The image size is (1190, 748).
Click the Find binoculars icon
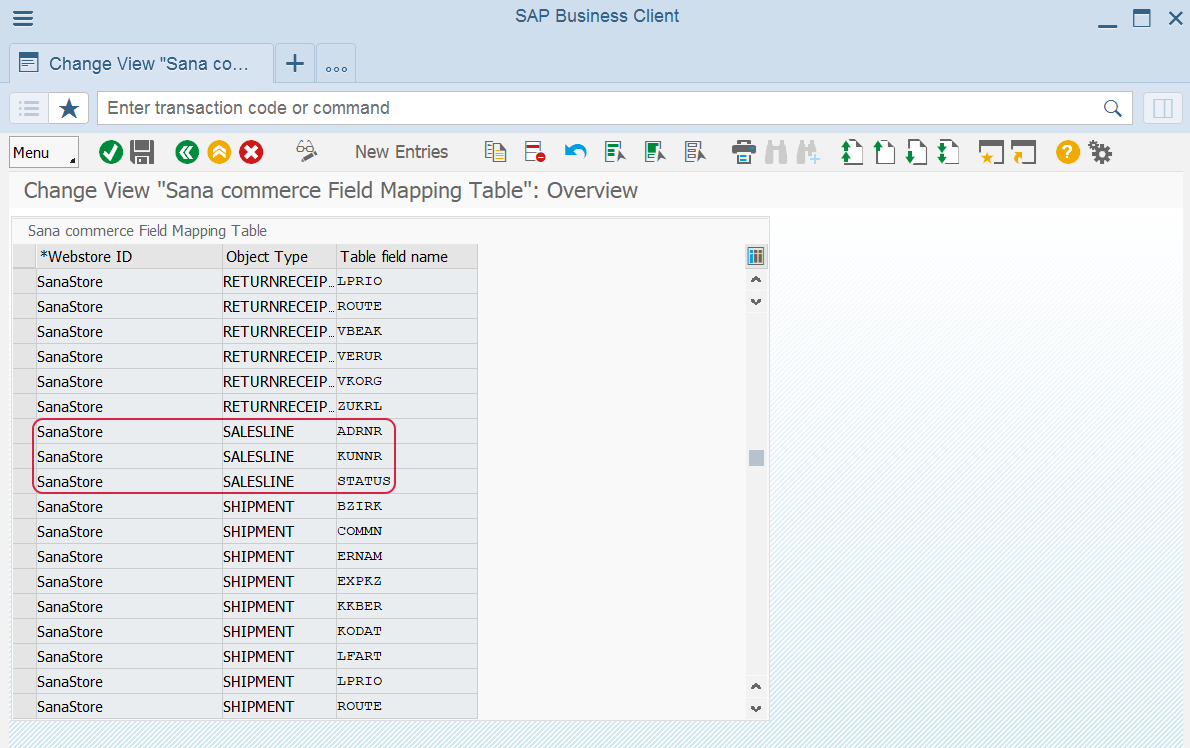[x=776, y=152]
